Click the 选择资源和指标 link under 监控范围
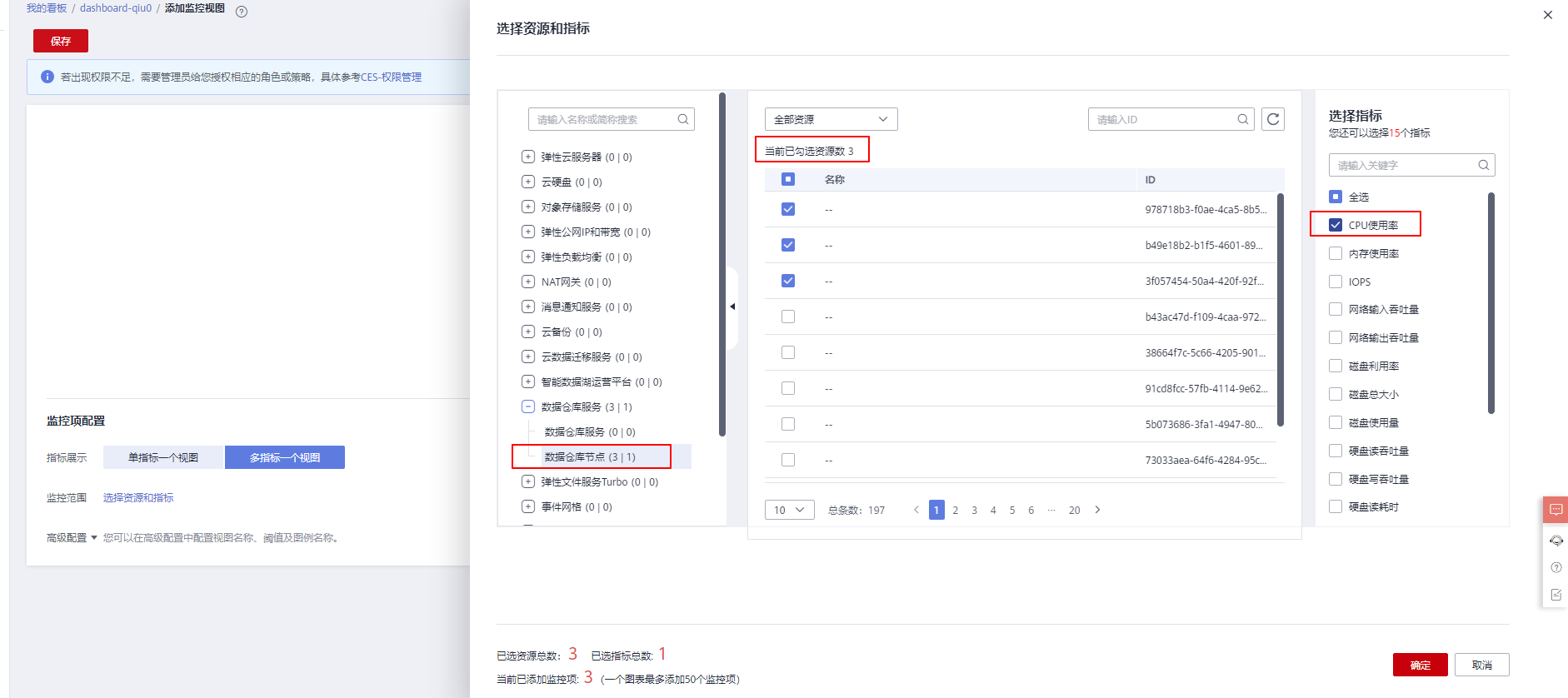 138,497
